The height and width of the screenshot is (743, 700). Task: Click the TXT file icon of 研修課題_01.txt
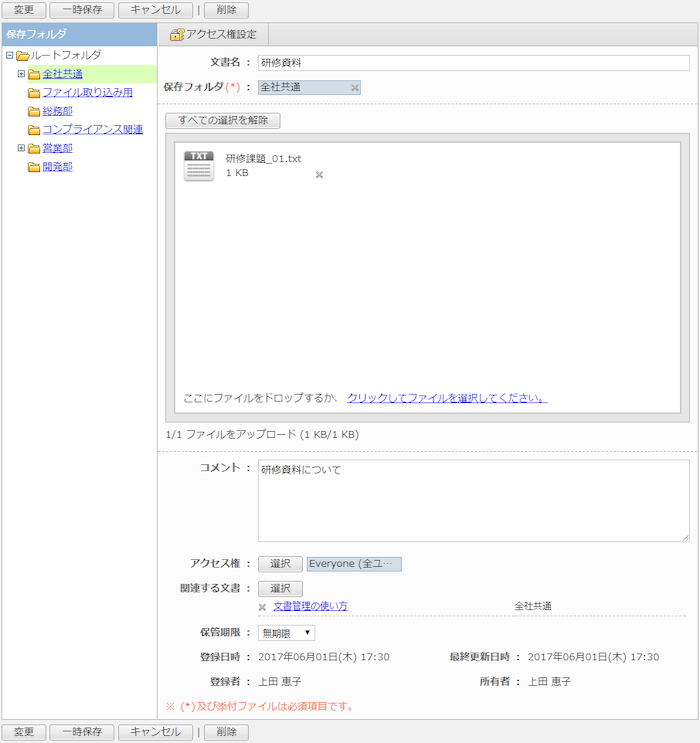199,166
